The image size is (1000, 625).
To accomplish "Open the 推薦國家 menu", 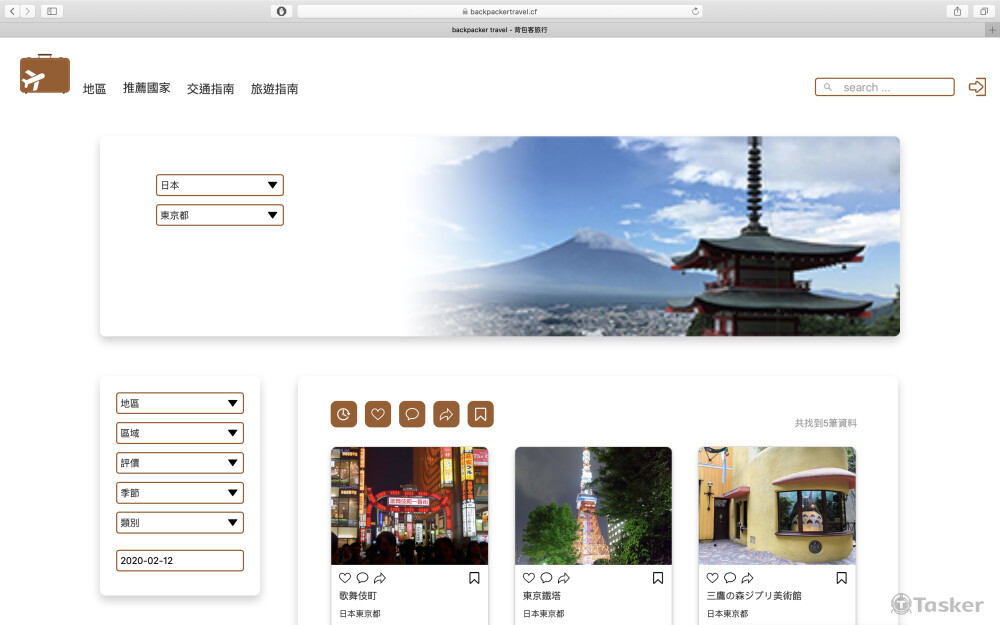I will coord(146,88).
